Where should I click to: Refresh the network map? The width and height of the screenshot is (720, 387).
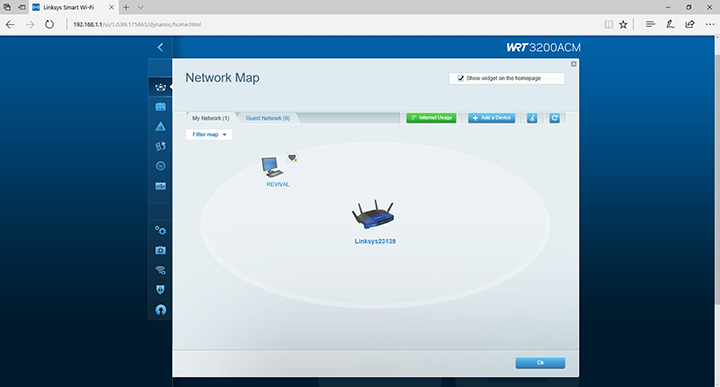pyautogui.click(x=555, y=118)
